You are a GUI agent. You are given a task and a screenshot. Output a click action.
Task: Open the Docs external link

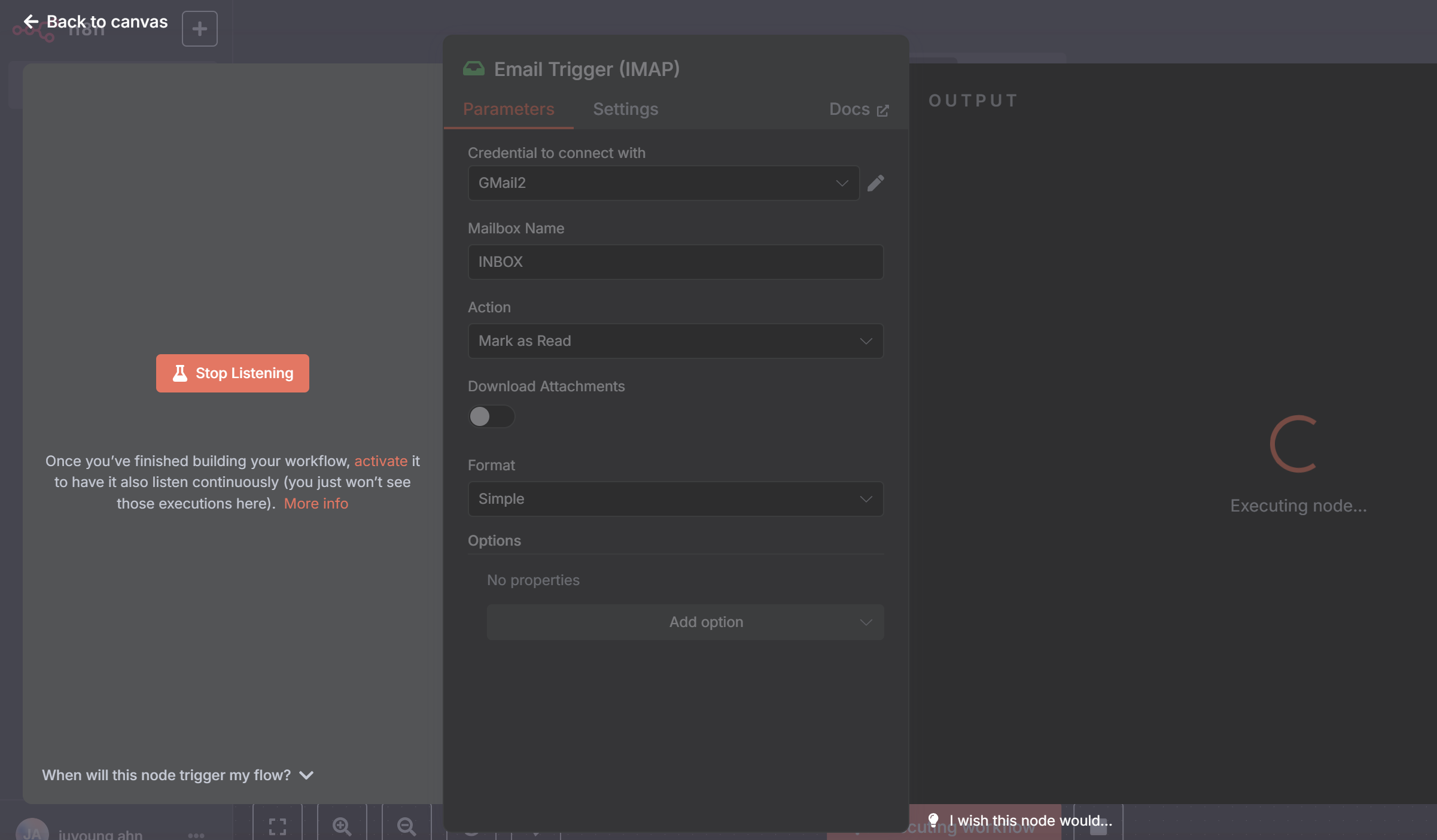click(858, 109)
